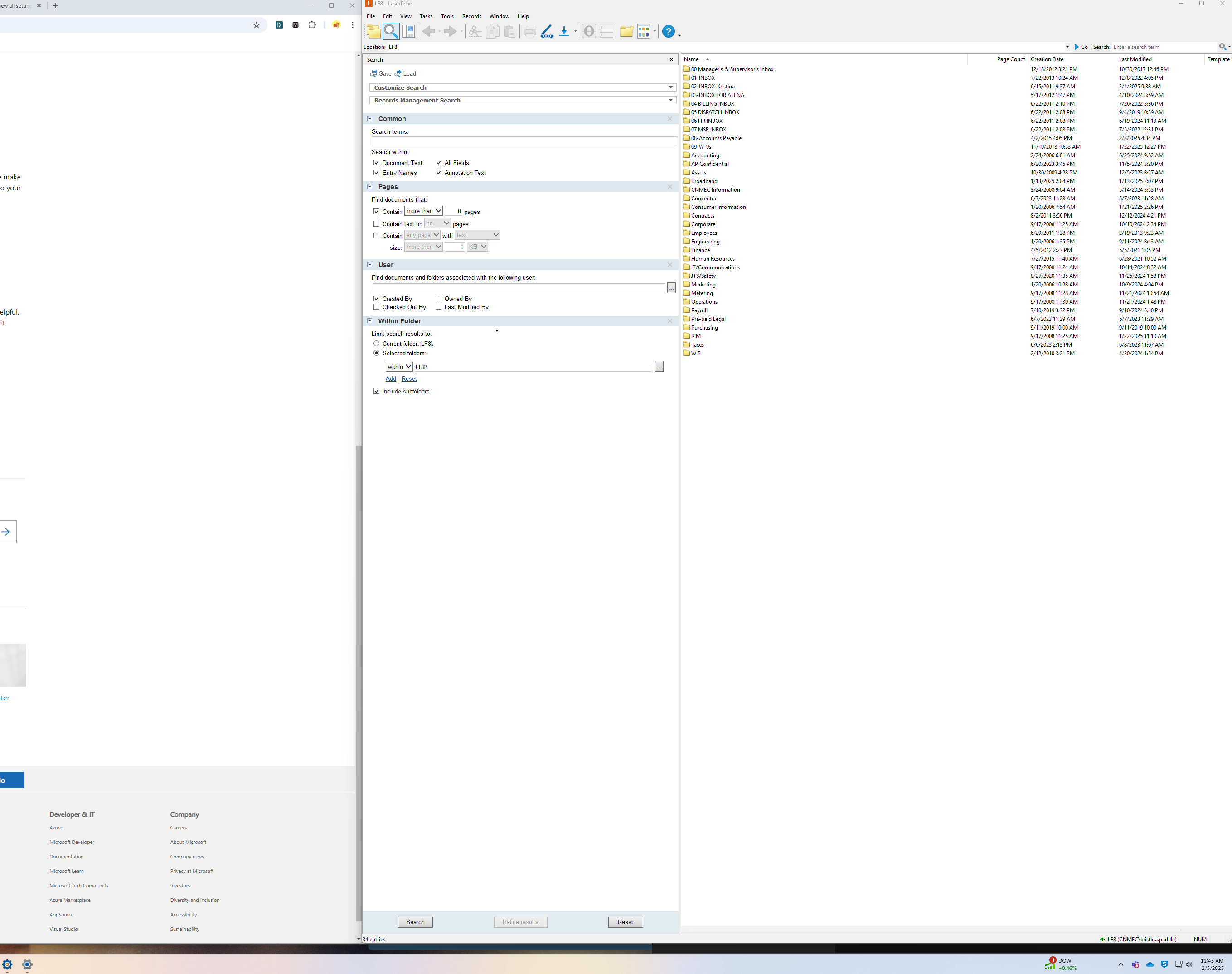Image resolution: width=1232 pixels, height=974 pixels.
Task: Uncheck the Document Text checkbox
Action: tap(376, 163)
